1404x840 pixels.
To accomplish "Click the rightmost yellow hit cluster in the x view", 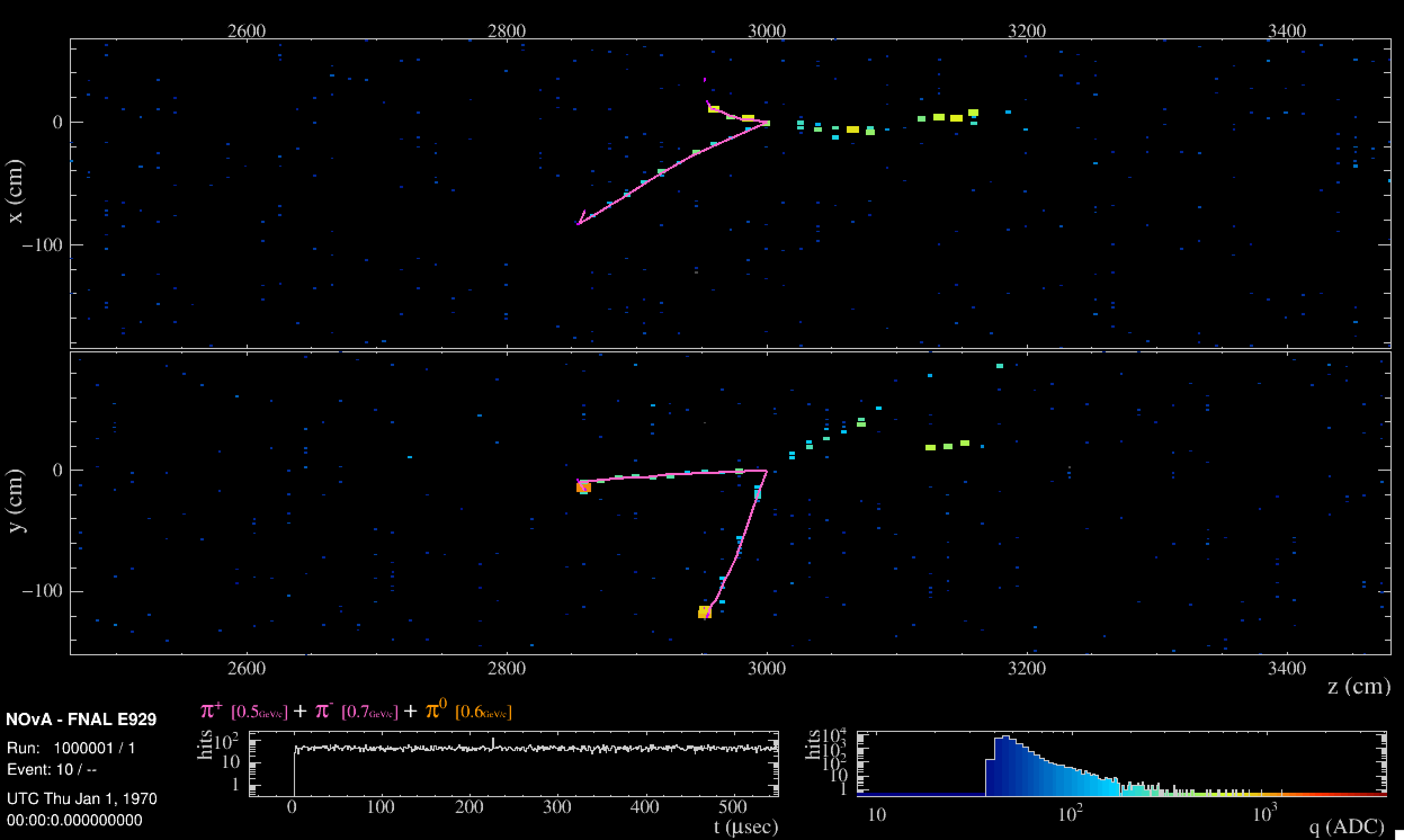I will [973, 113].
